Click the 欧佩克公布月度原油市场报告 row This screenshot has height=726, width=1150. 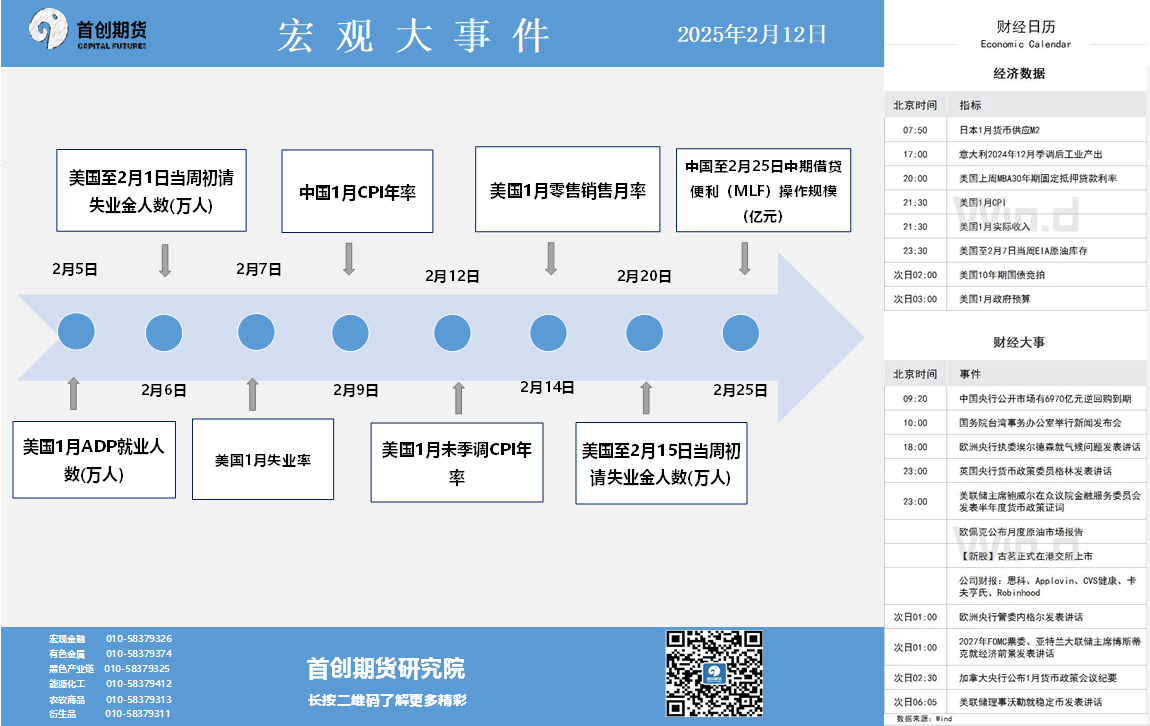tap(1015, 532)
